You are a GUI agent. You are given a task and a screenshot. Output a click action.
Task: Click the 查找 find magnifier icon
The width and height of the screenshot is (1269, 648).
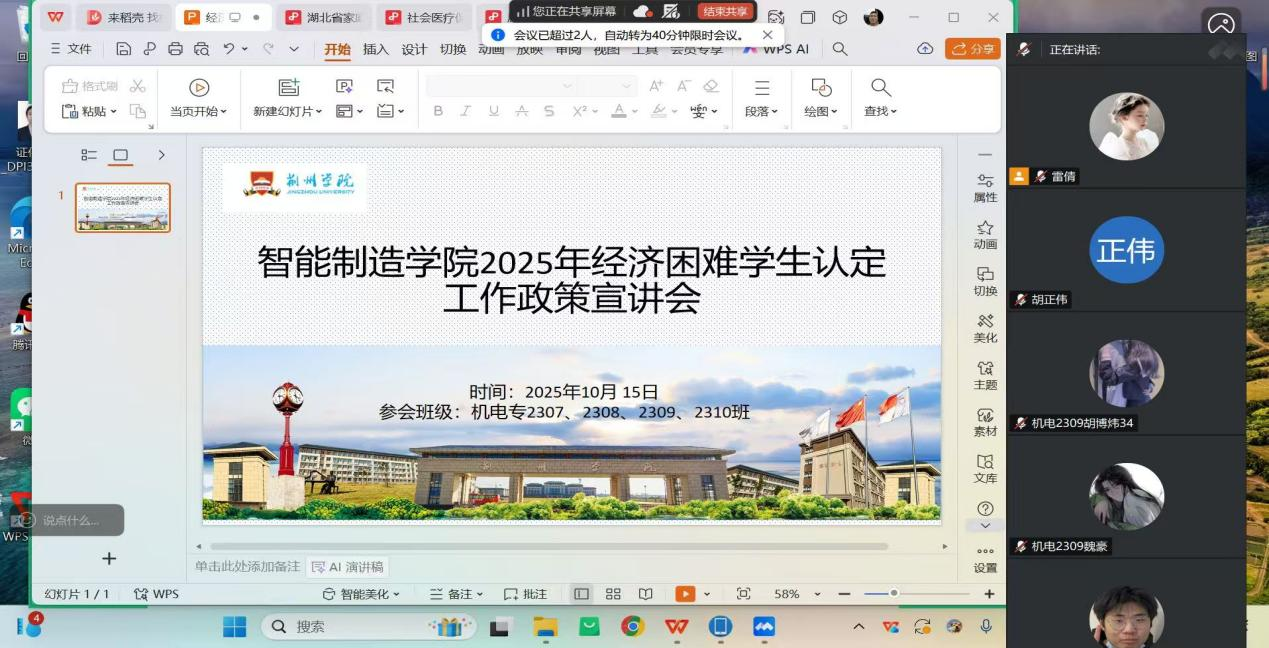pyautogui.click(x=880, y=88)
